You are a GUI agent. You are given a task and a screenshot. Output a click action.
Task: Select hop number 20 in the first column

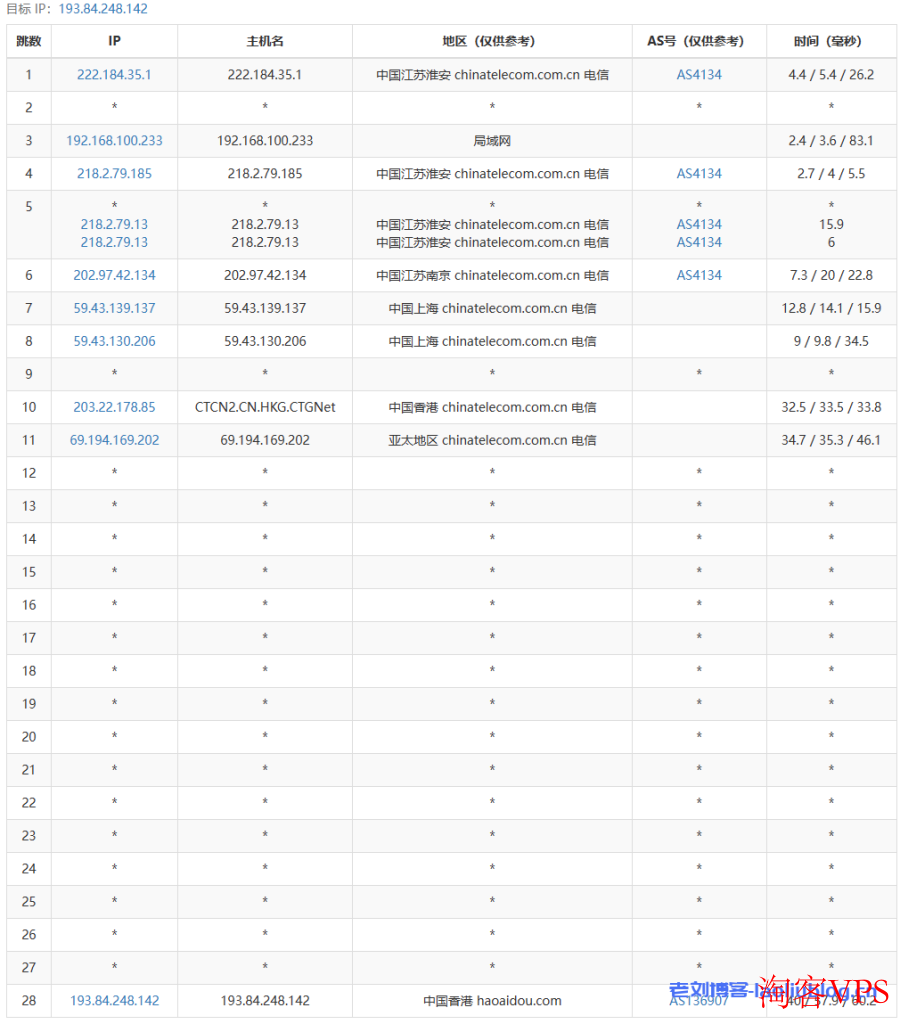point(29,737)
